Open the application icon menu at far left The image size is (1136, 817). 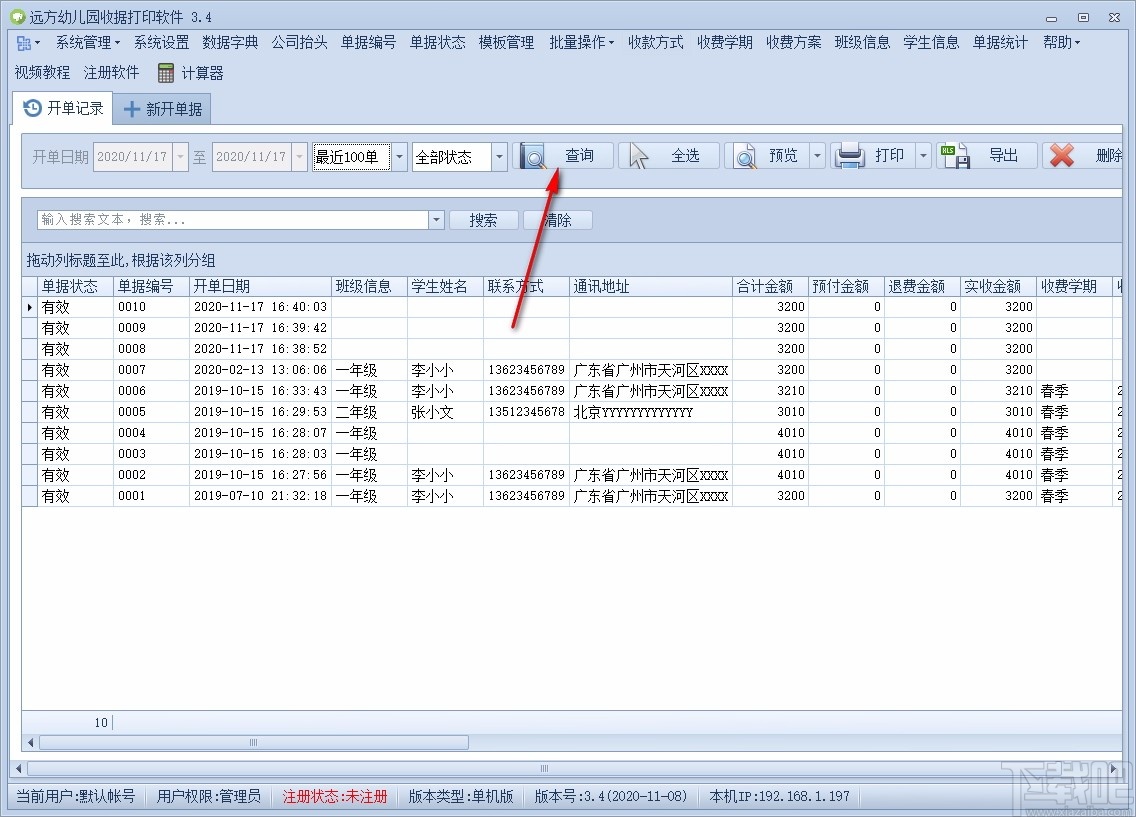click(x=28, y=43)
